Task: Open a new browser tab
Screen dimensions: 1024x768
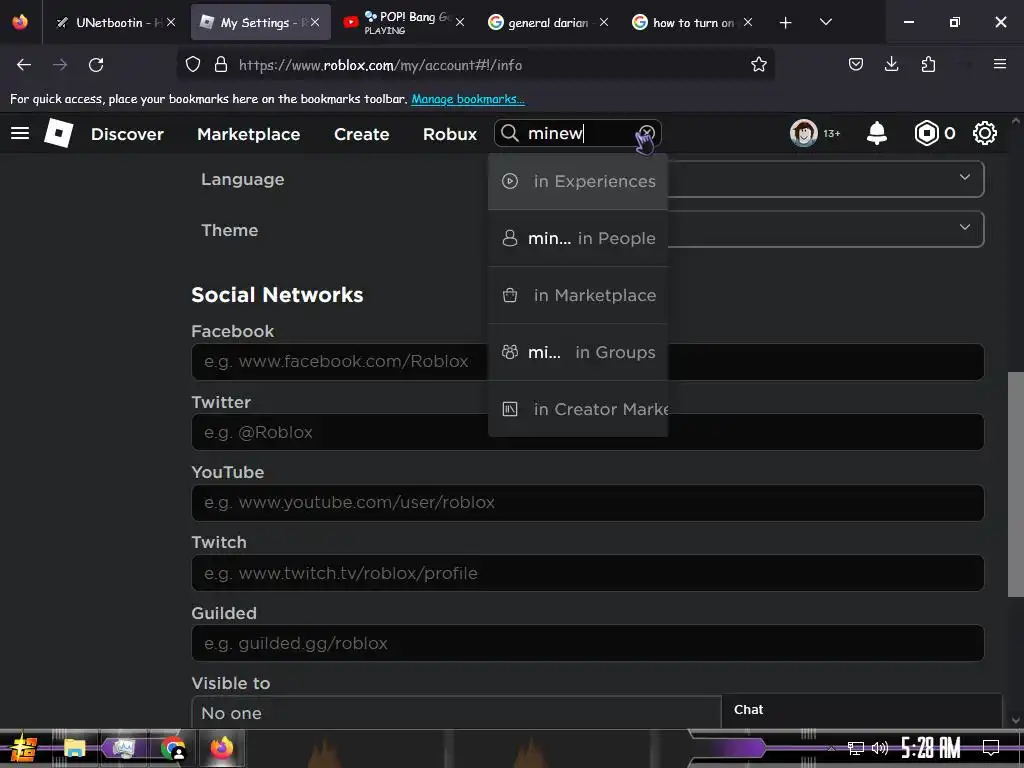Action: (x=785, y=23)
